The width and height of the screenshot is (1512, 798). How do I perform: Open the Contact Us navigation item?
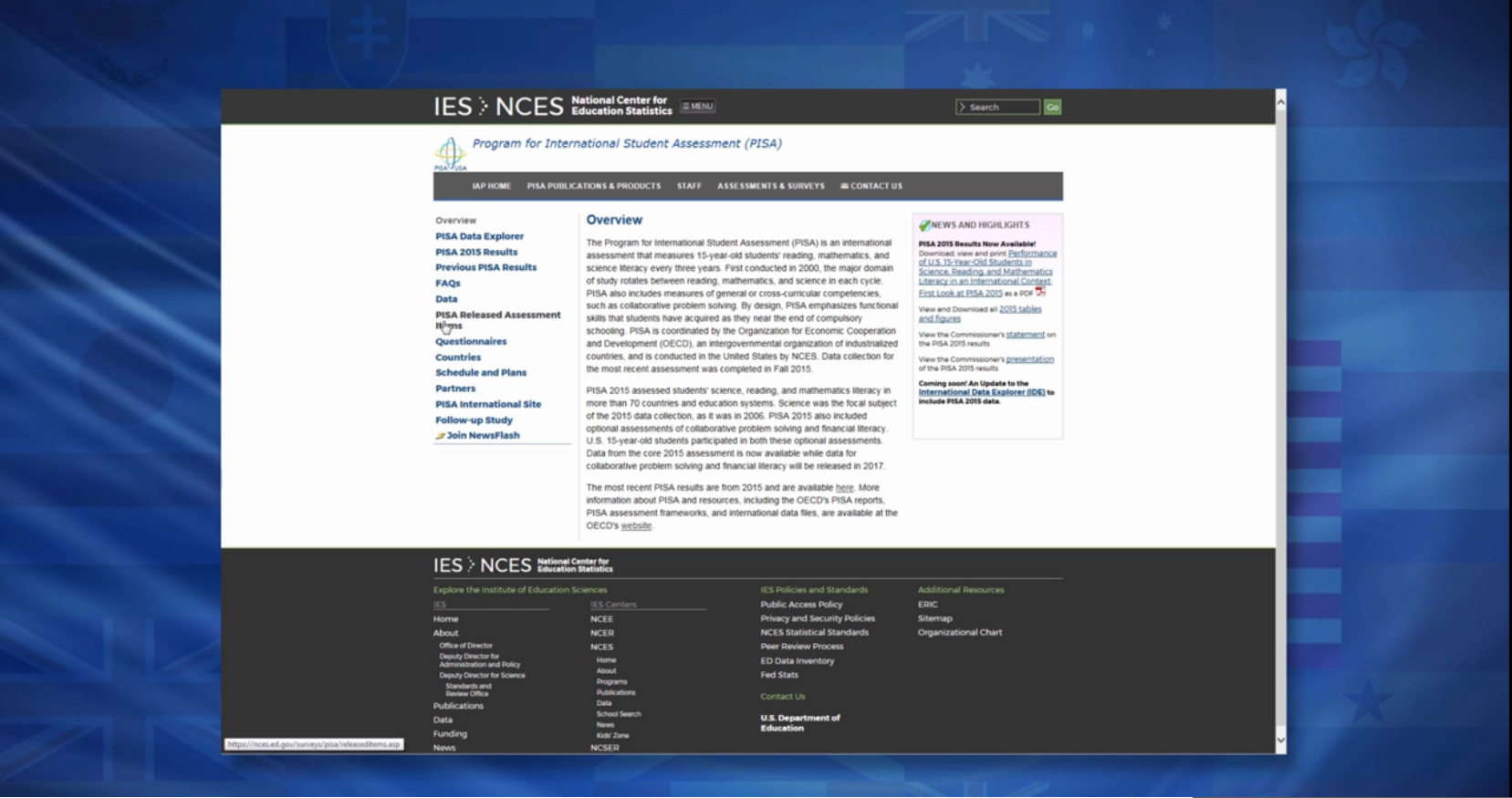[x=871, y=186]
